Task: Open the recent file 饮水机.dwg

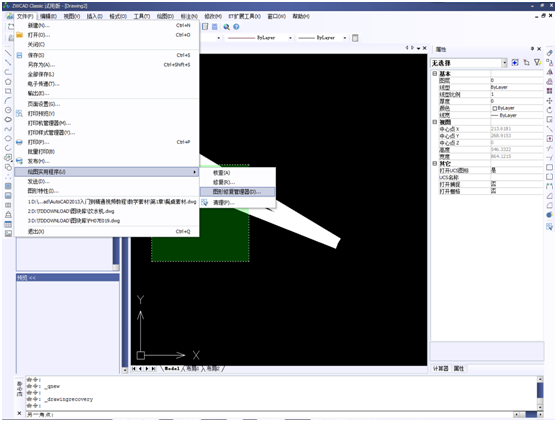Action: coord(71,211)
